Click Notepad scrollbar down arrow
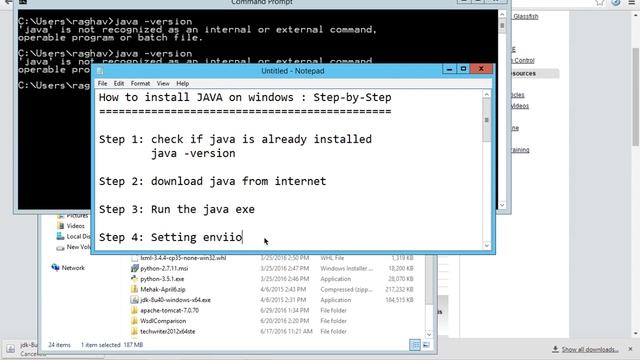640x360 pixels. coord(487,245)
